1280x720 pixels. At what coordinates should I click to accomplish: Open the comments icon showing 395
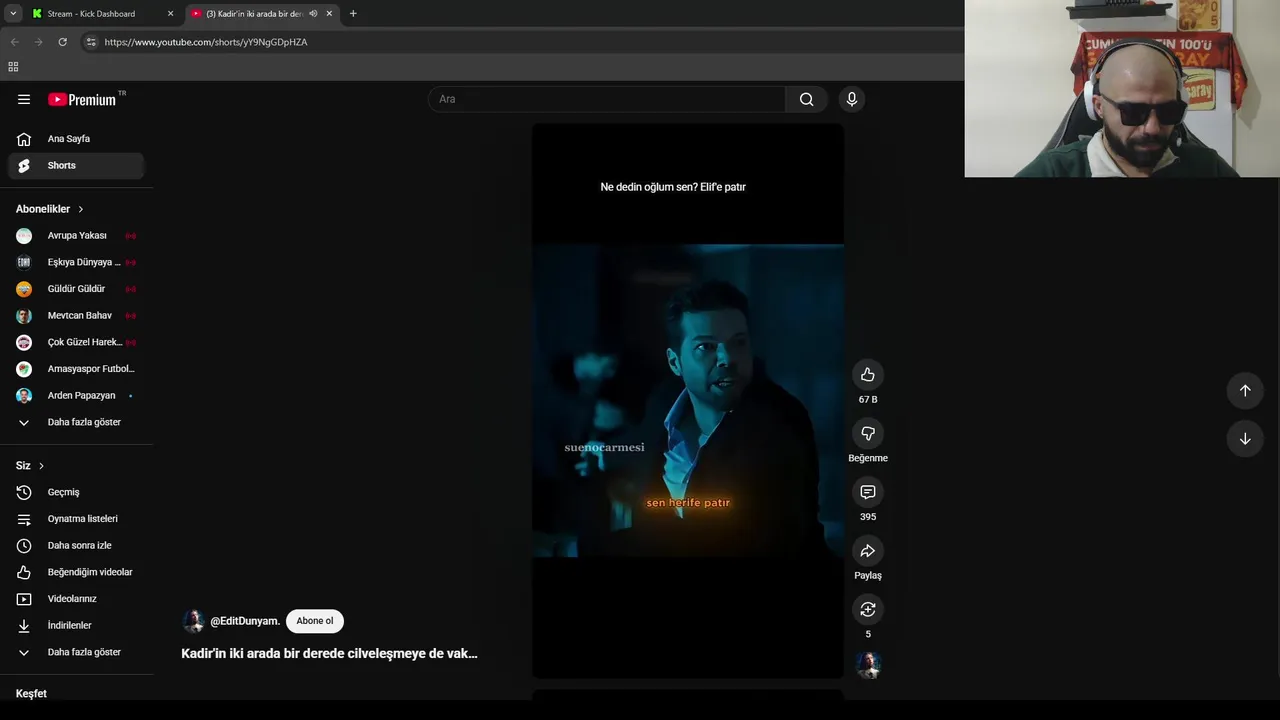867,492
